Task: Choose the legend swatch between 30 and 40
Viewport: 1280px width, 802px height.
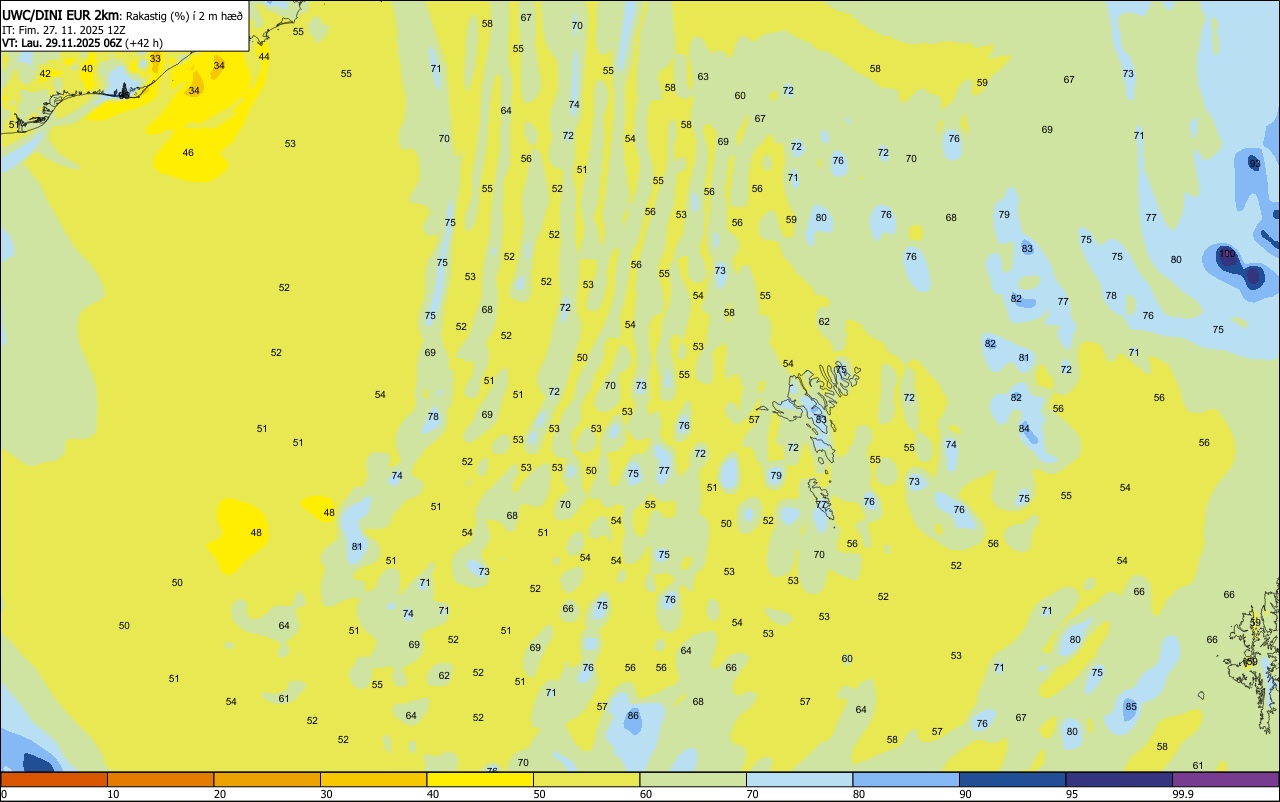Action: (x=373, y=779)
